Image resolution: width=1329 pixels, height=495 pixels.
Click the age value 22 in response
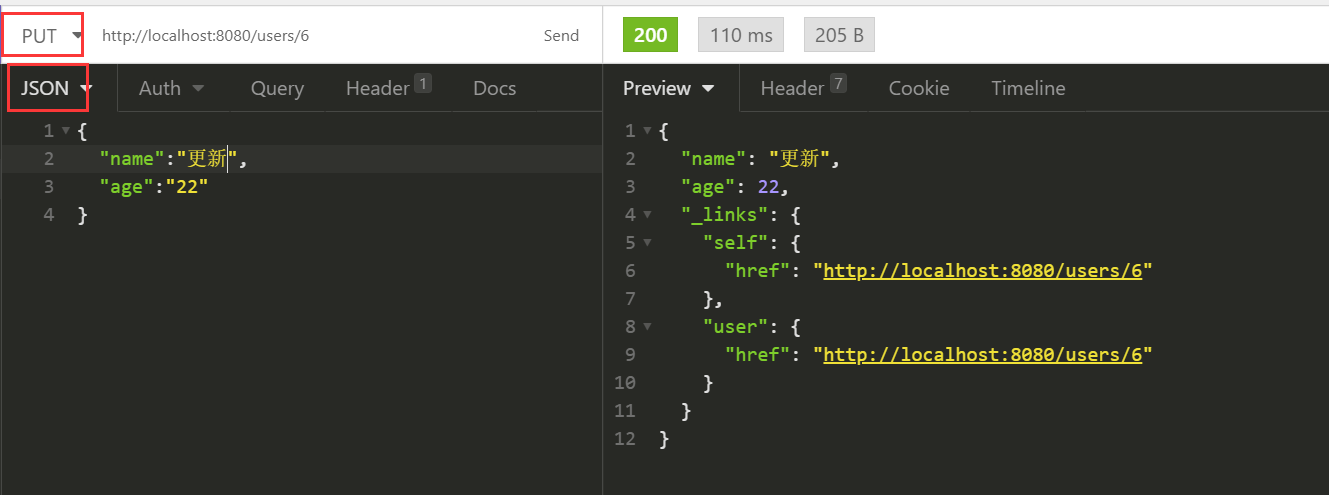(768, 187)
